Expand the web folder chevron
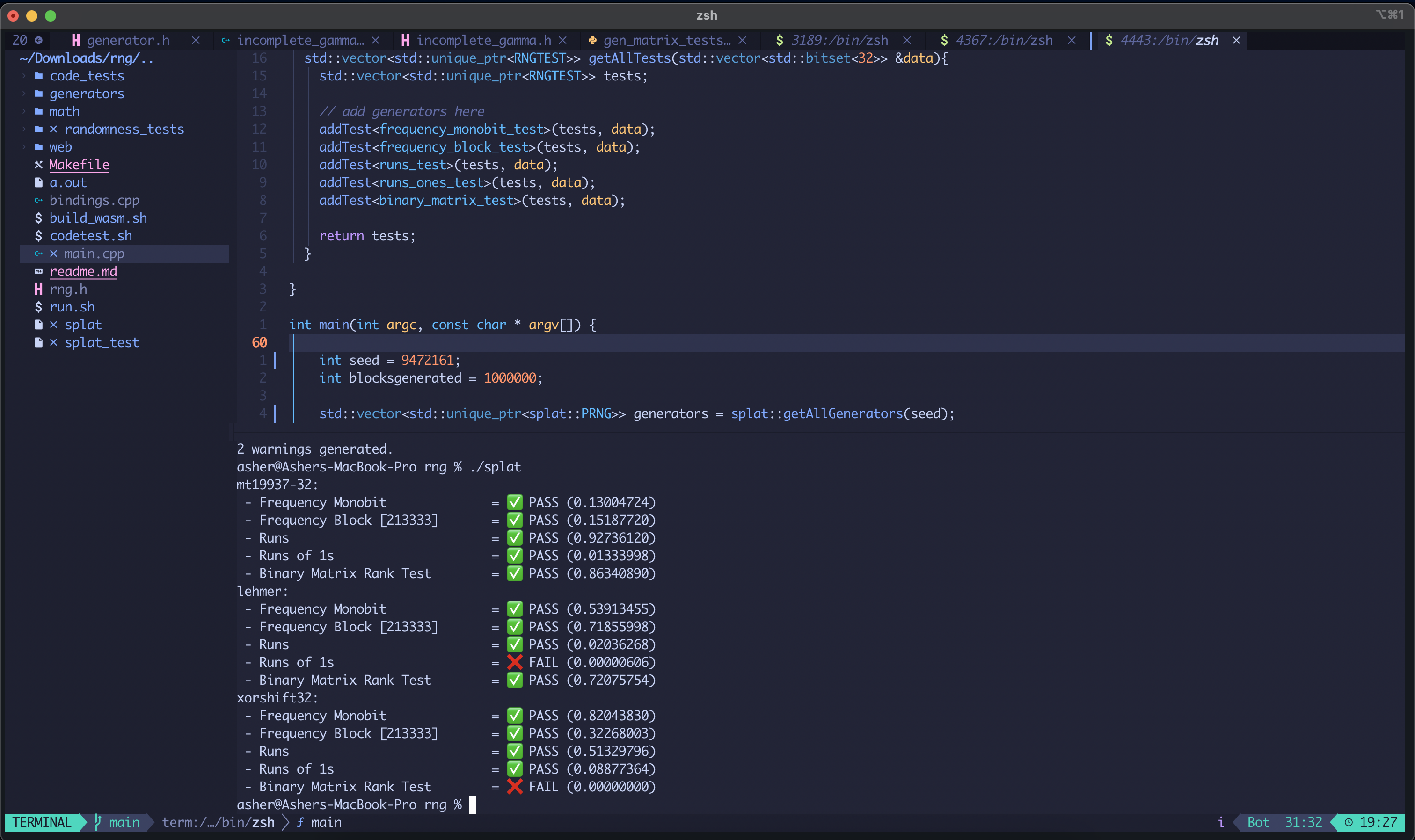Screen dimensions: 1415x840 24,147
